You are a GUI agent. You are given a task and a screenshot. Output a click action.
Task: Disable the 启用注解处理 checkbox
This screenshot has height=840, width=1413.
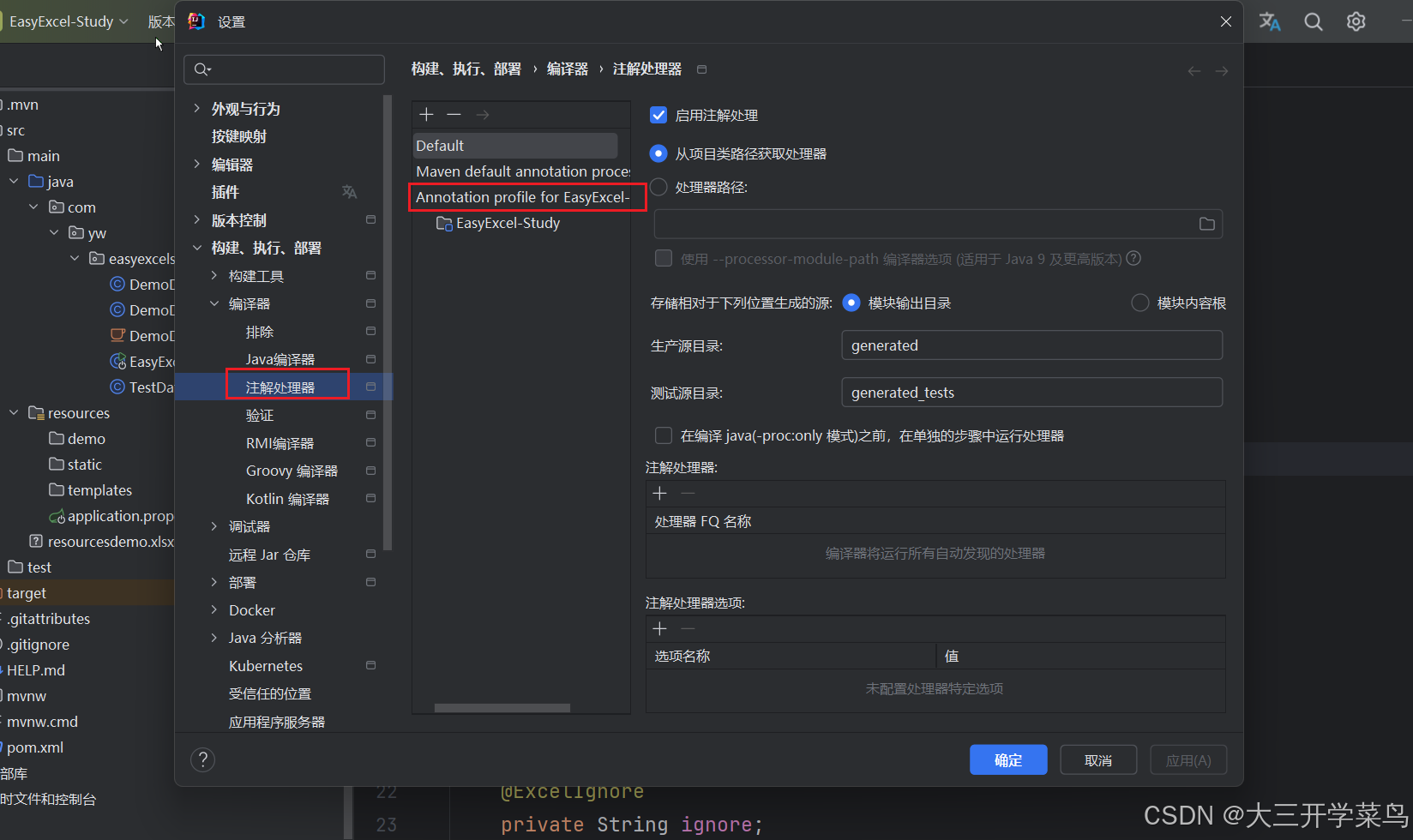(658, 114)
